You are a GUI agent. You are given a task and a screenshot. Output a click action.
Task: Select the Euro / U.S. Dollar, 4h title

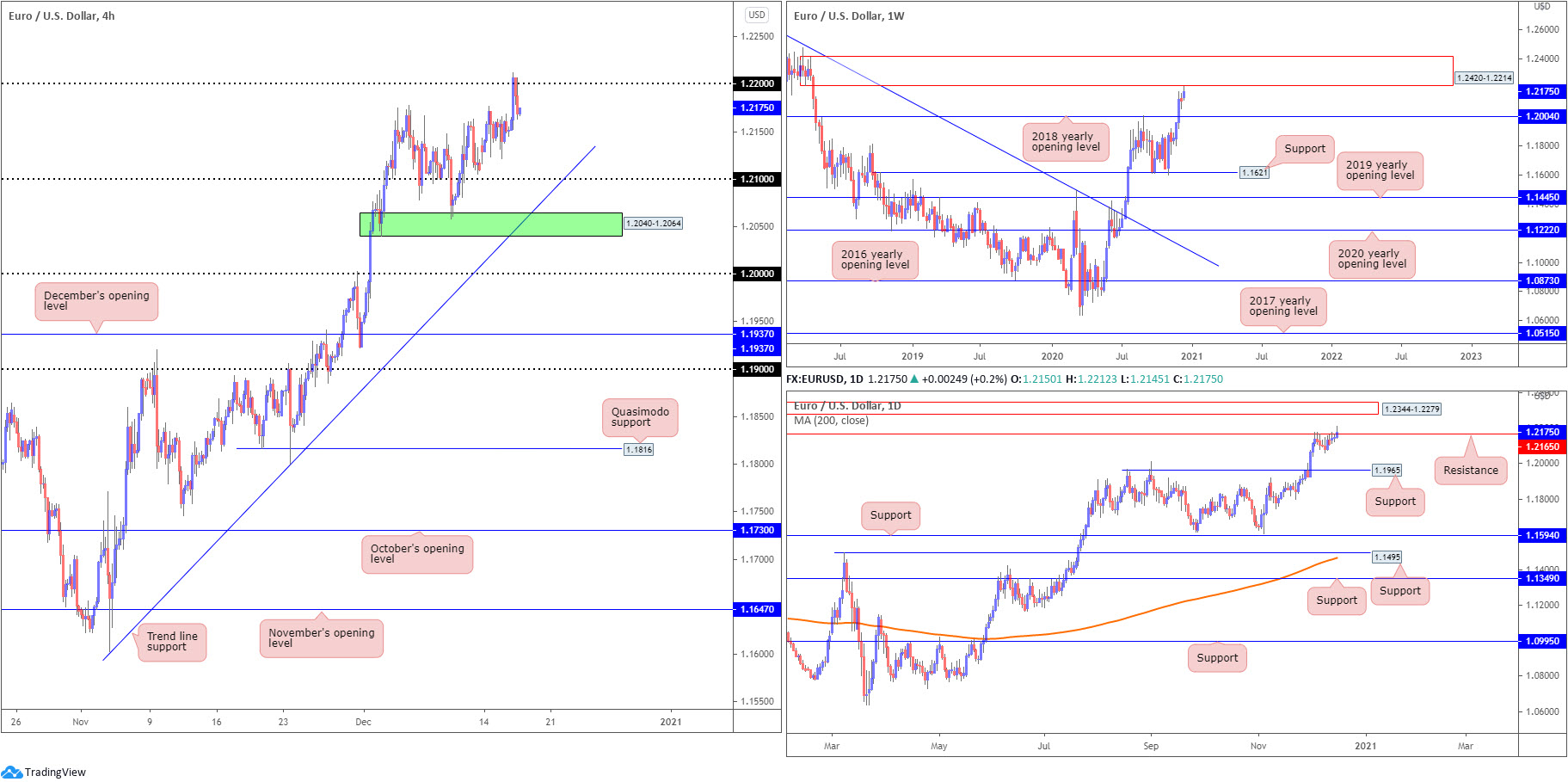pyautogui.click(x=62, y=15)
